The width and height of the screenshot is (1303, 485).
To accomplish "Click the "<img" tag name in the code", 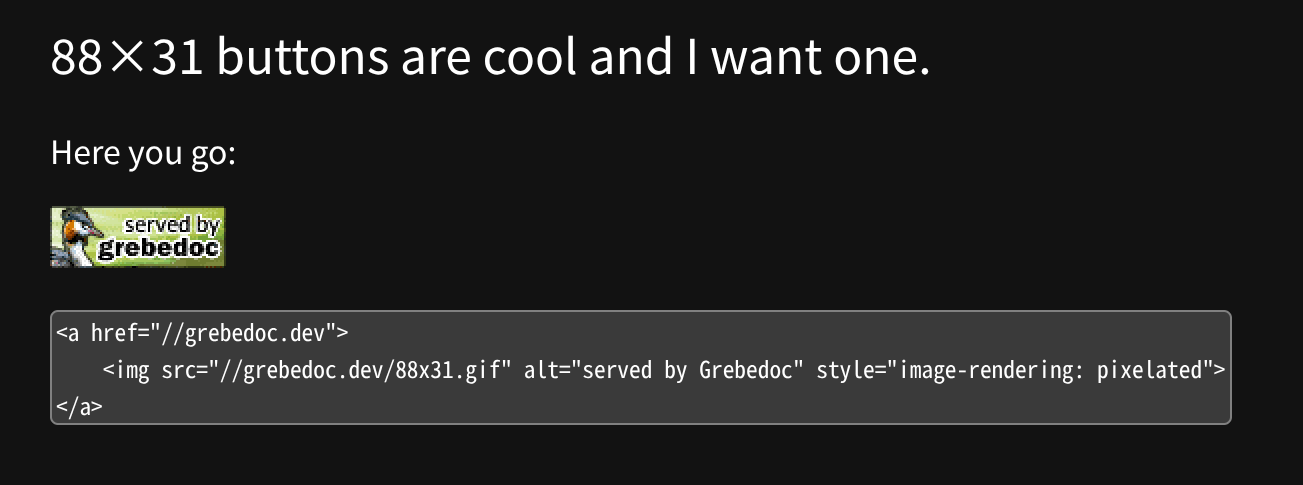I will (x=126, y=370).
